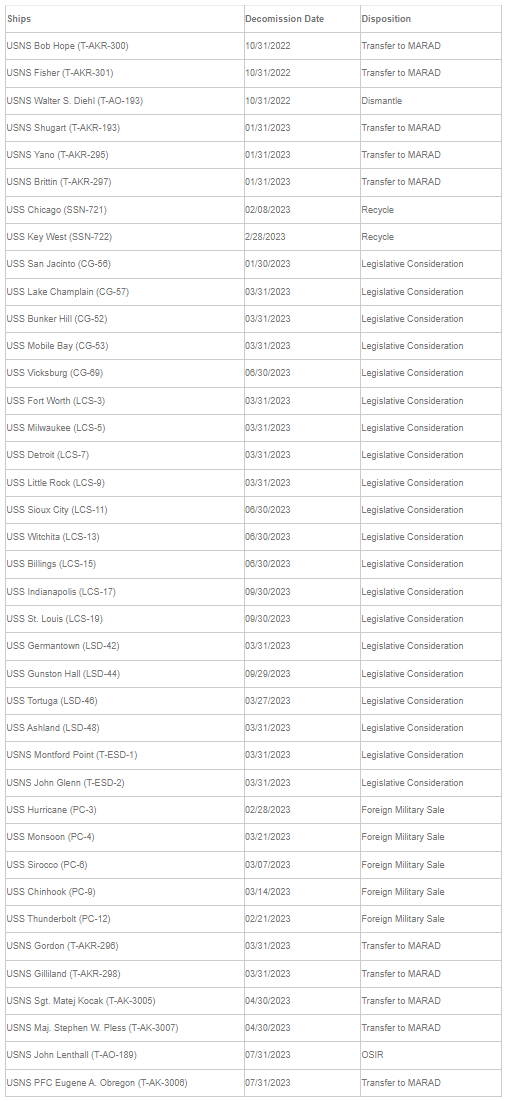512x1101 pixels.
Task: Select the USS Fort Worth (LCS-3) cell
Action: (x=124, y=401)
